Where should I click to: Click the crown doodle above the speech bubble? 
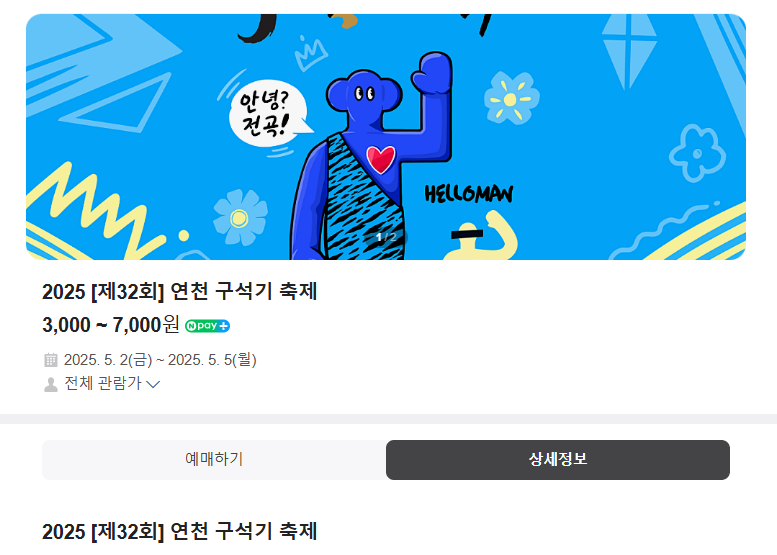[310, 53]
